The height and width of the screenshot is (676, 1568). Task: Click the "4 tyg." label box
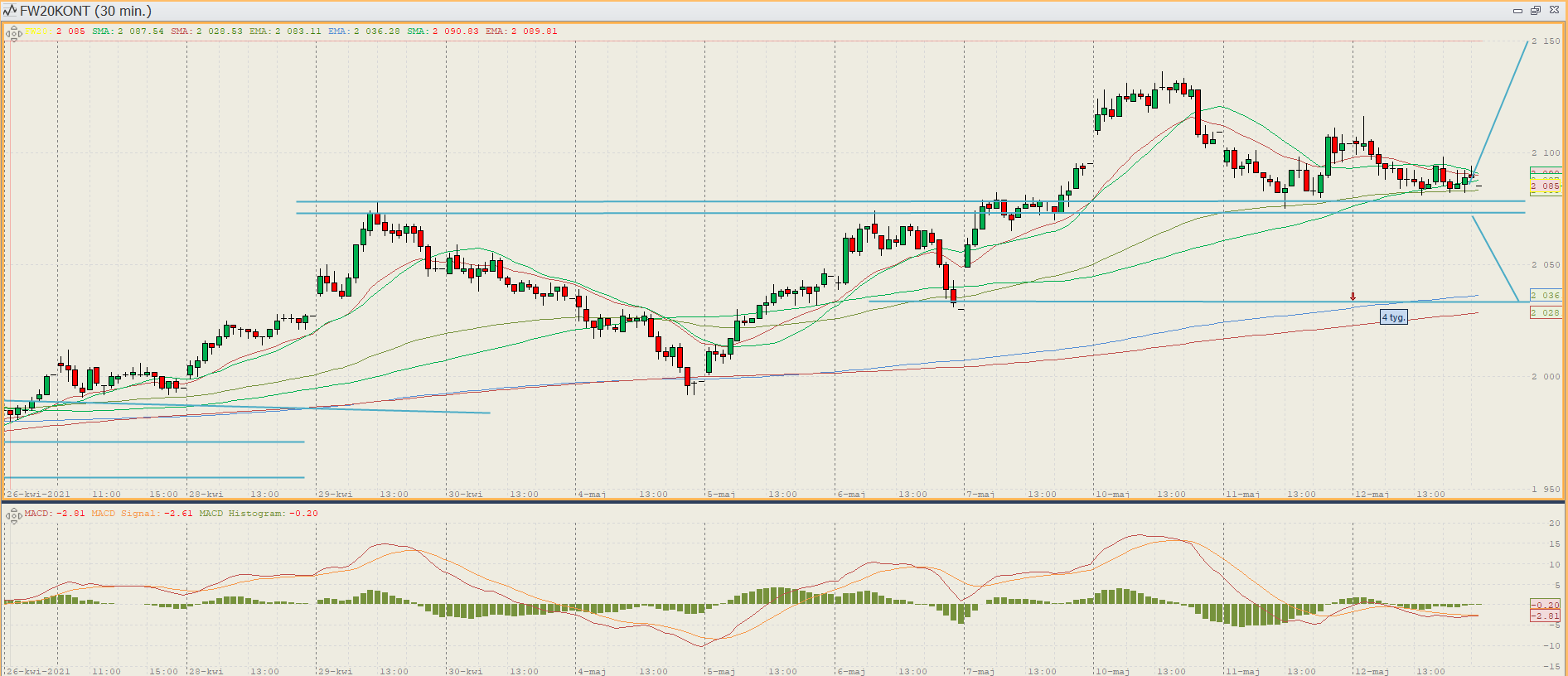[x=1393, y=317]
